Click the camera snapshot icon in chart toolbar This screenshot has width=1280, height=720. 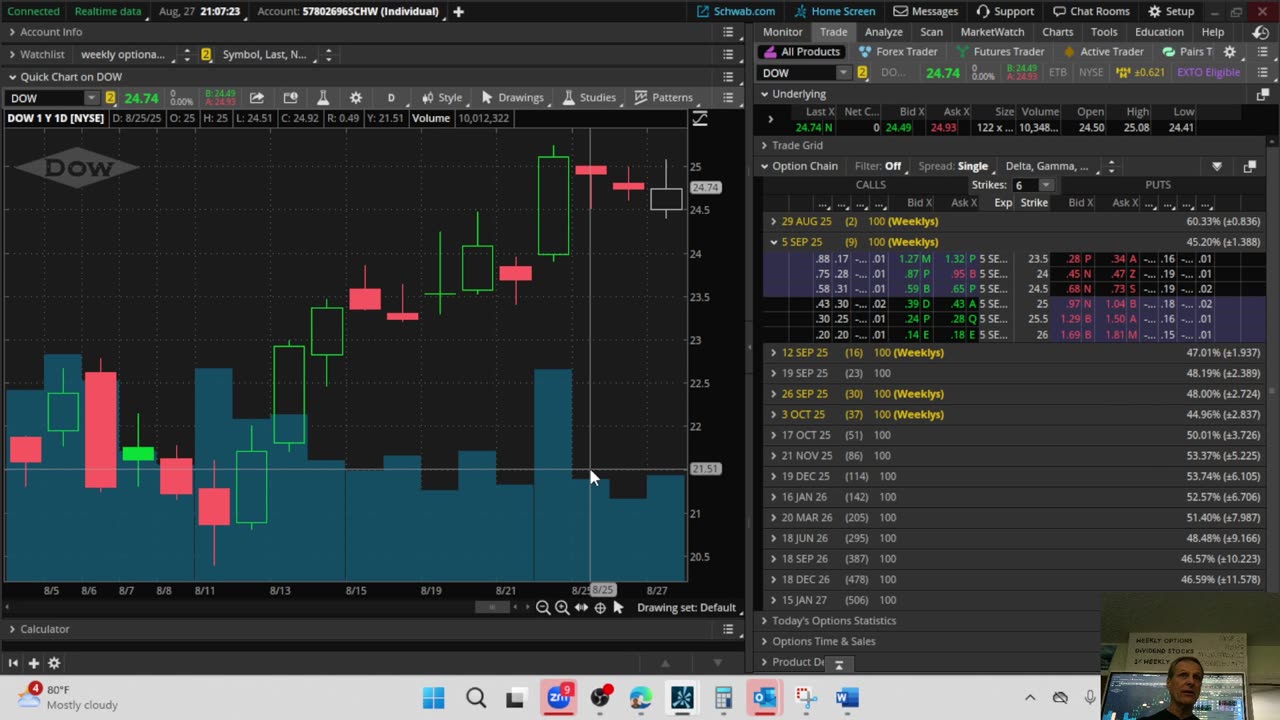pos(290,97)
